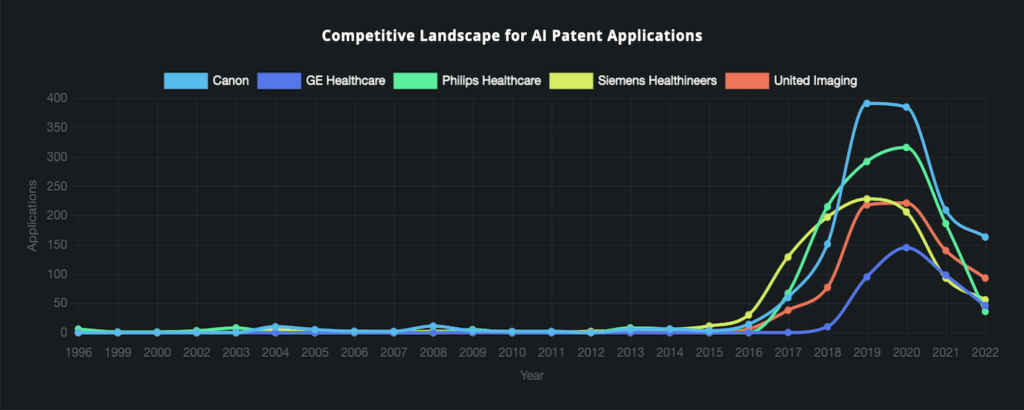Viewport: 1024px width, 410px height.
Task: Toggle United Imaging legend label
Action: [815, 81]
